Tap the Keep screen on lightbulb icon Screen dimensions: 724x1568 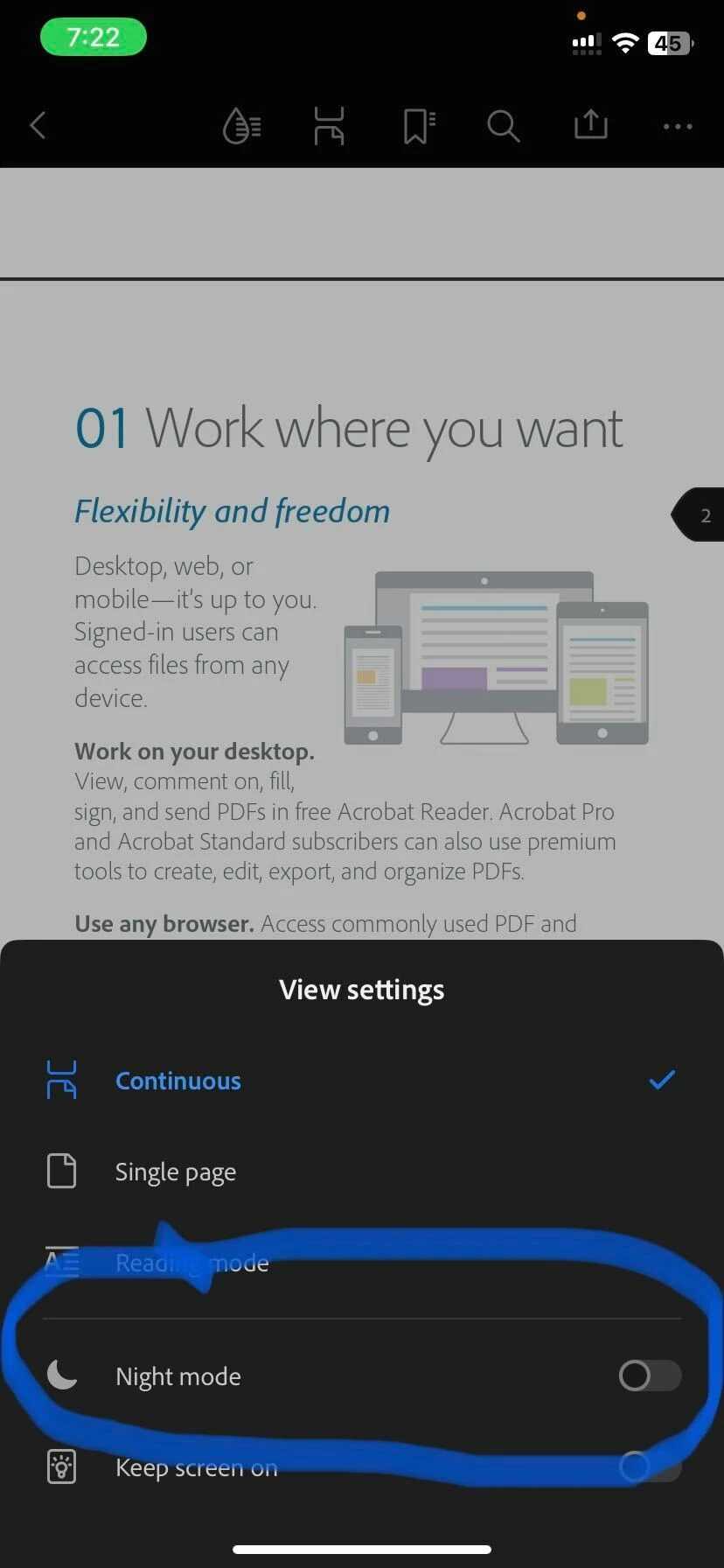click(61, 1466)
